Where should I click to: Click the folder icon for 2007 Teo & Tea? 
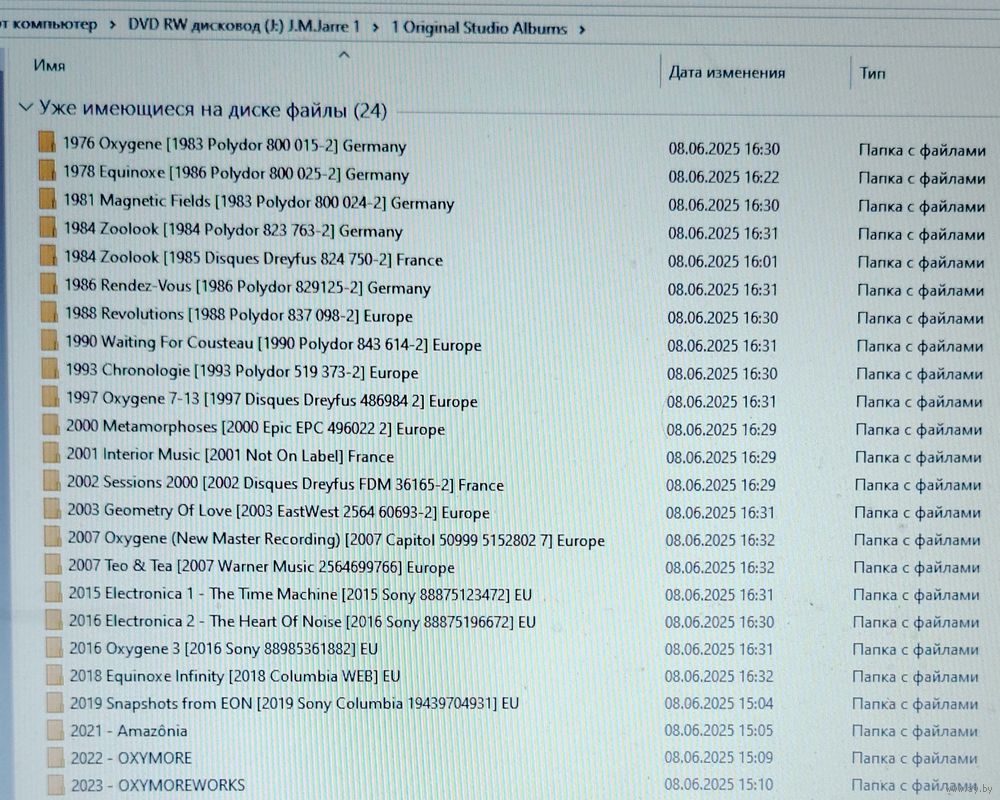click(54, 564)
